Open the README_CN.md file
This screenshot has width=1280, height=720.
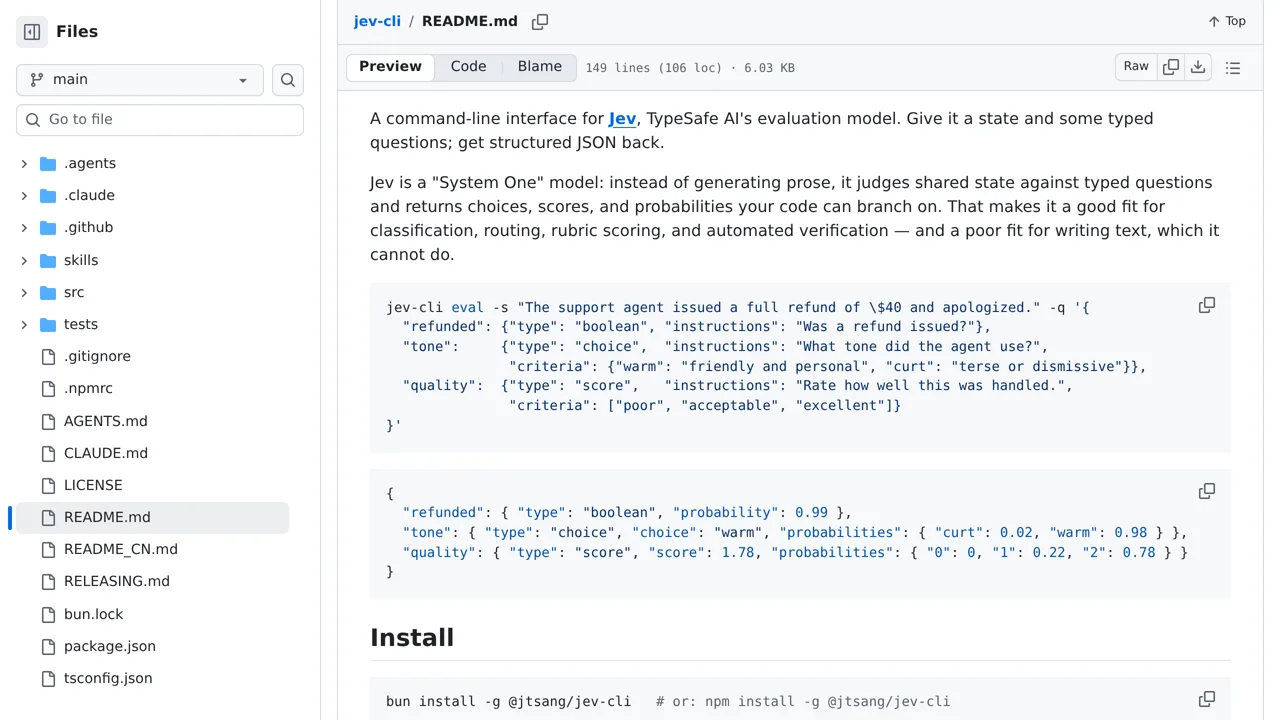click(121, 549)
